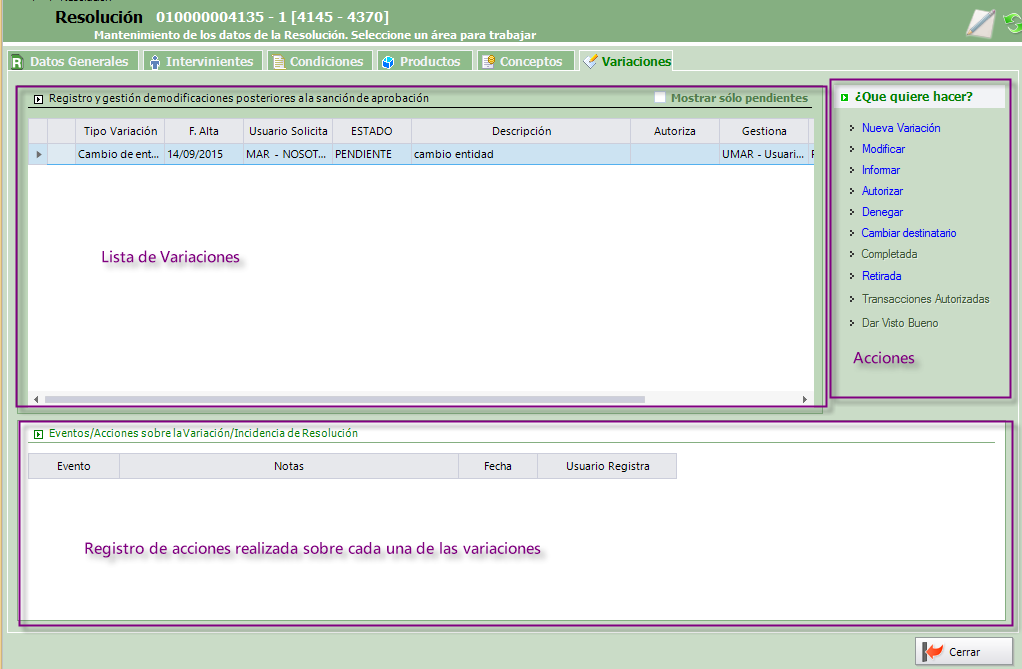Click the Evento column header
The image size is (1022, 669).
tap(74, 466)
